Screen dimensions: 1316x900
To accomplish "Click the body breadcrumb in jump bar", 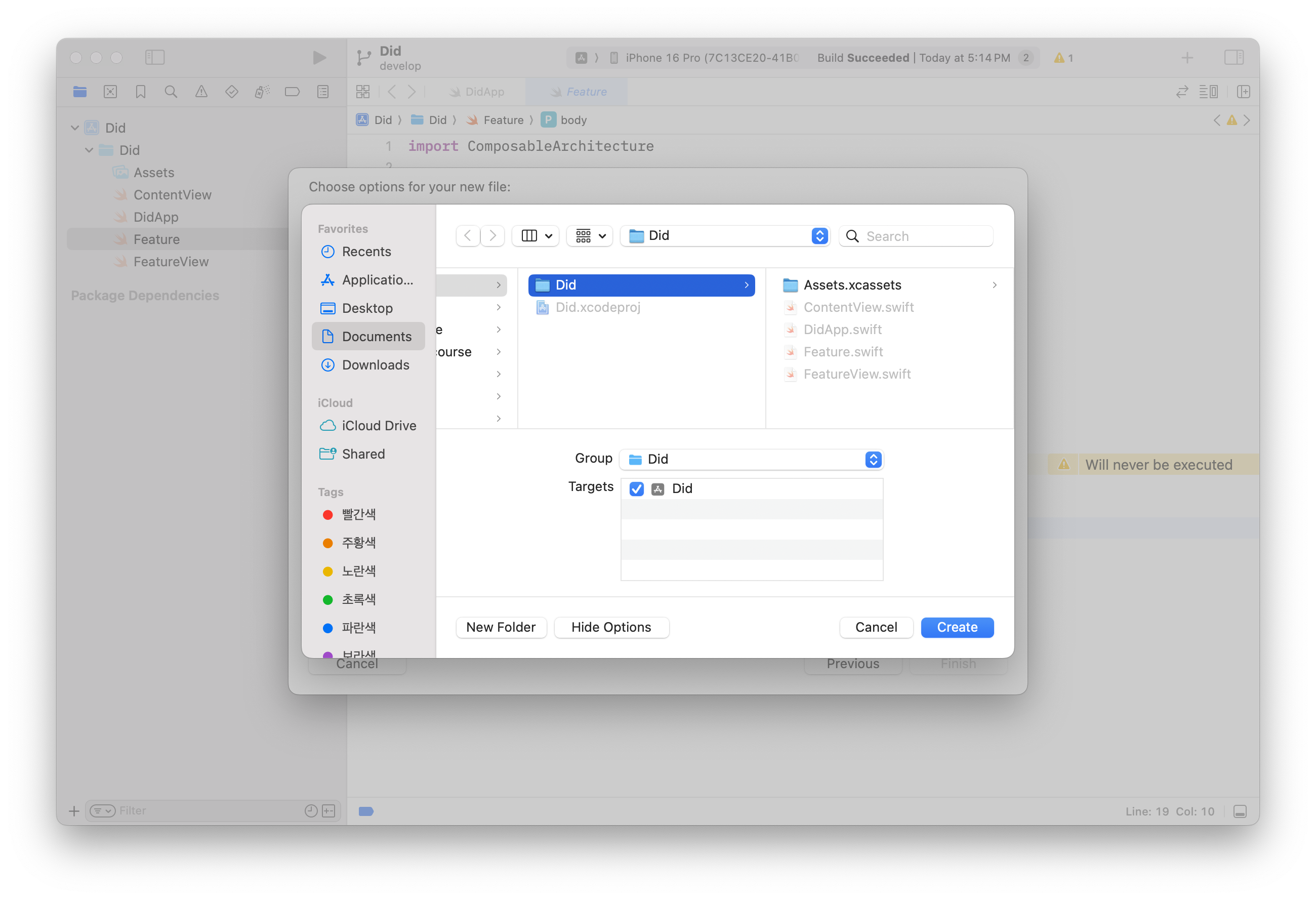I will tap(564, 120).
